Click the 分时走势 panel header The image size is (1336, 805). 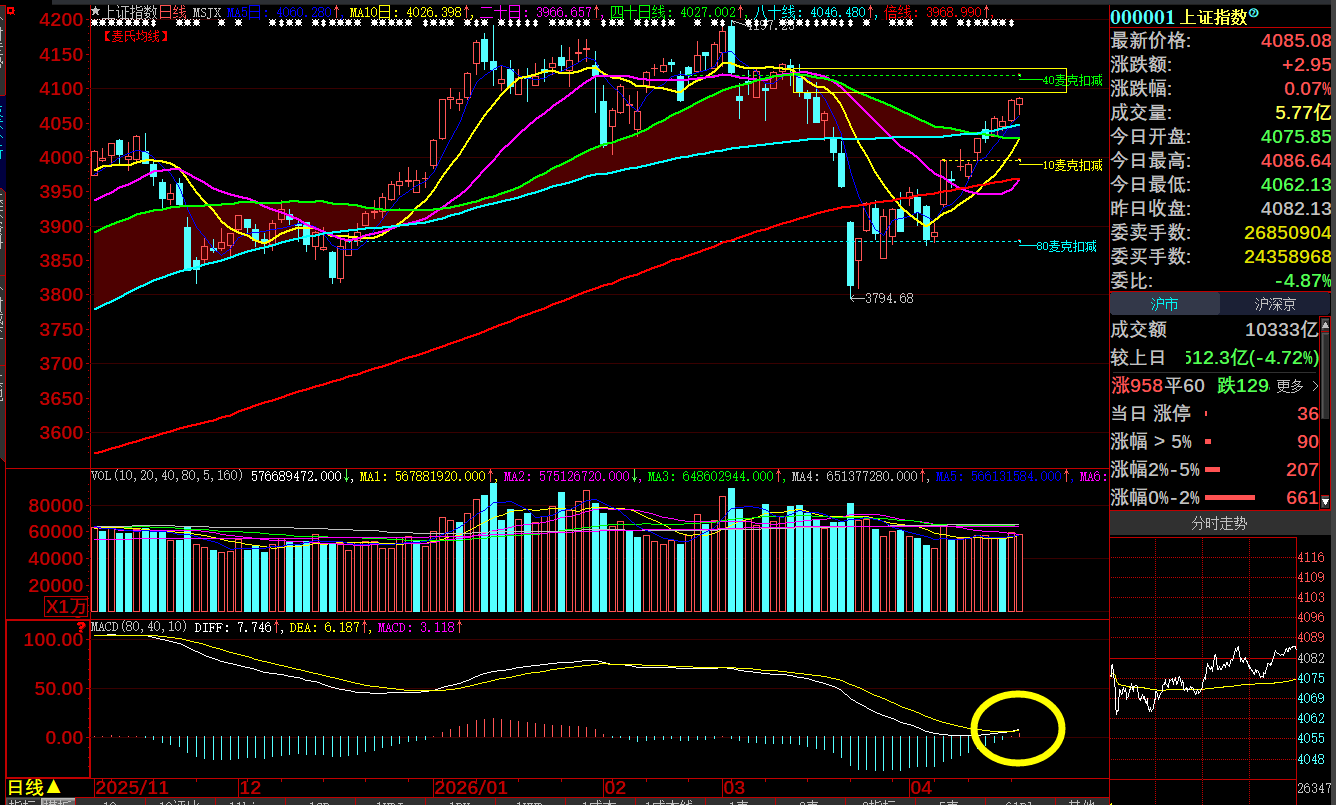(1218, 523)
